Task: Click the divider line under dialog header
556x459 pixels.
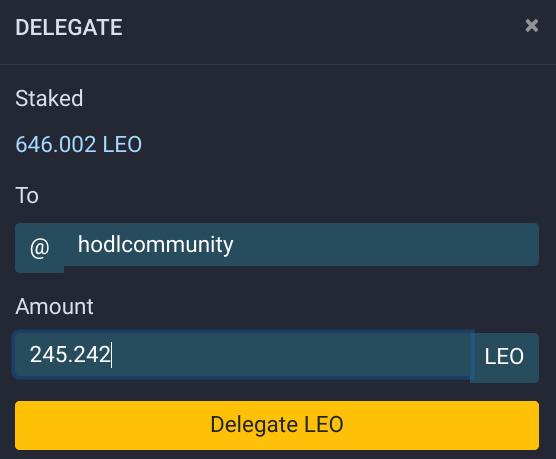Action: 278,65
